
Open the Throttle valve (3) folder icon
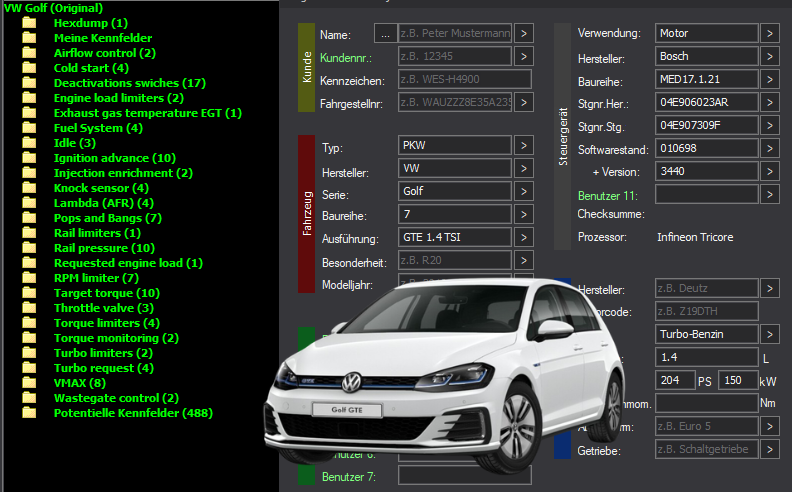pyautogui.click(x=29, y=308)
